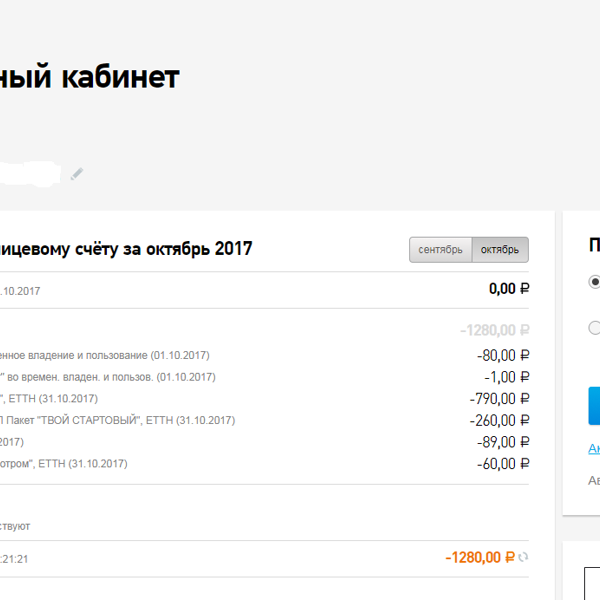Click the blue payment button
Screen dimensions: 600x600
click(x=594, y=406)
